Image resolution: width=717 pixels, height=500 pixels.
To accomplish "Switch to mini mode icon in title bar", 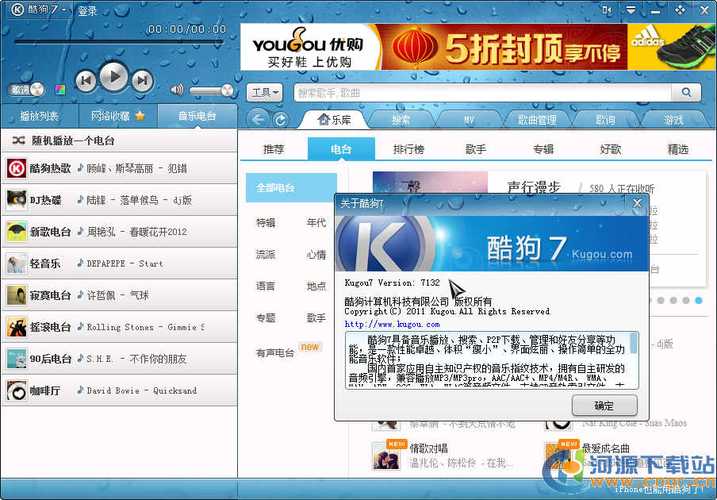I will pos(607,10).
